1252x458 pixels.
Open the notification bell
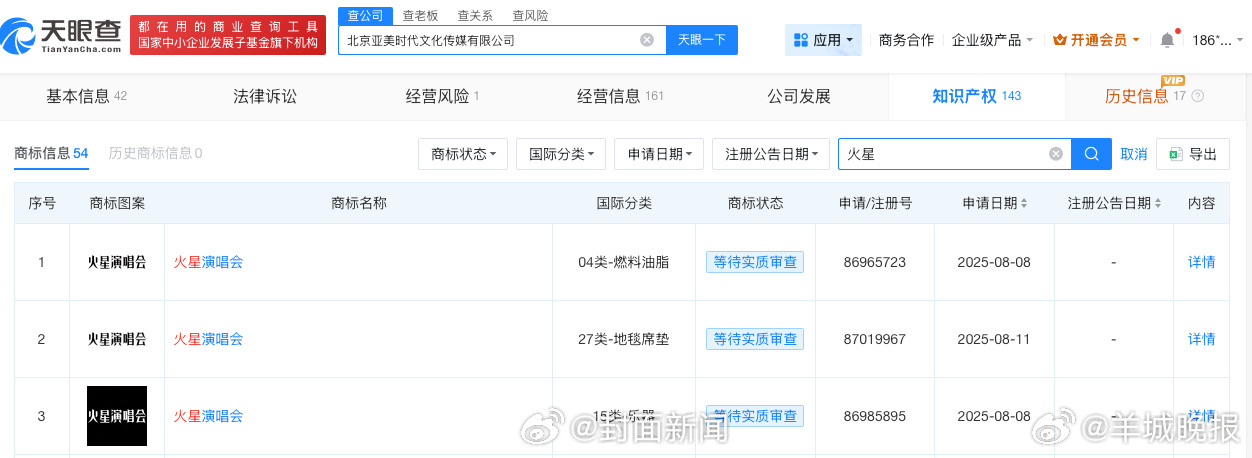[x=1167, y=40]
